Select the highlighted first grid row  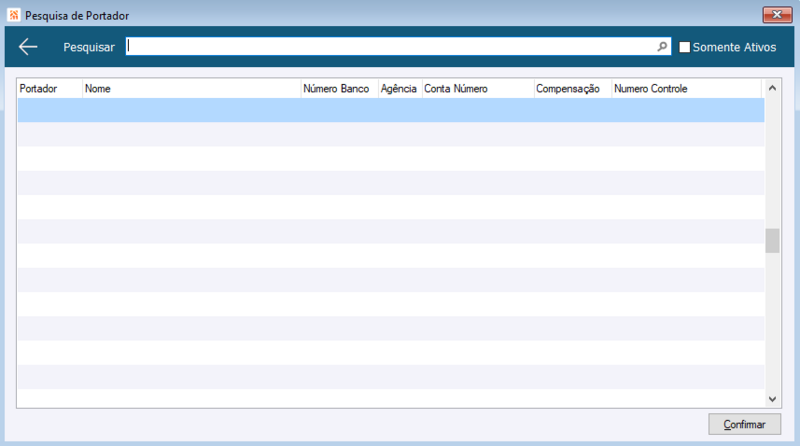(x=391, y=110)
